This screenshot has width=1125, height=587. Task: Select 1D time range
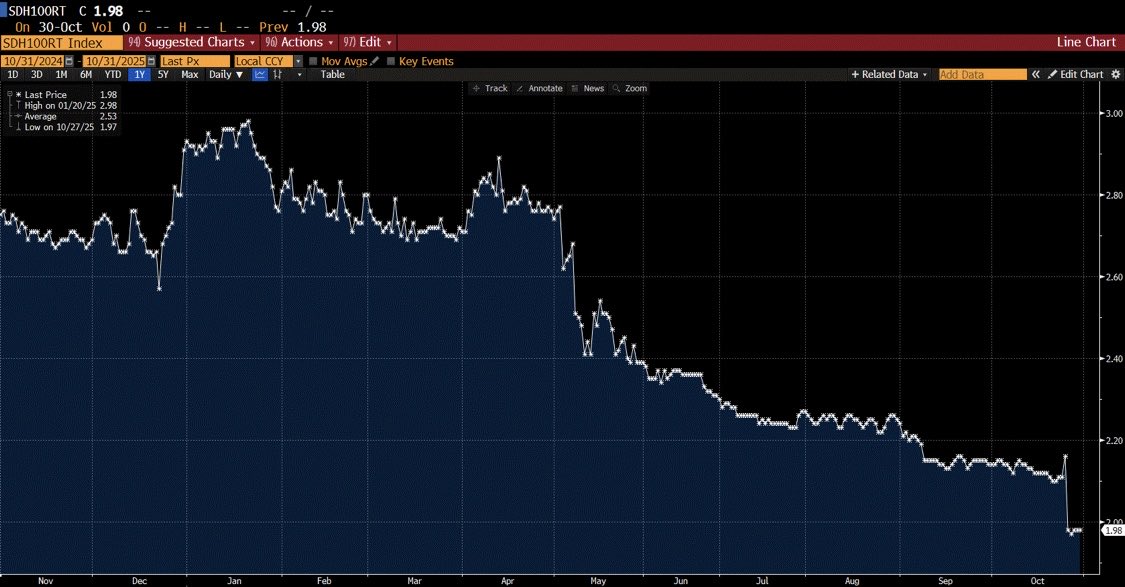[13, 75]
